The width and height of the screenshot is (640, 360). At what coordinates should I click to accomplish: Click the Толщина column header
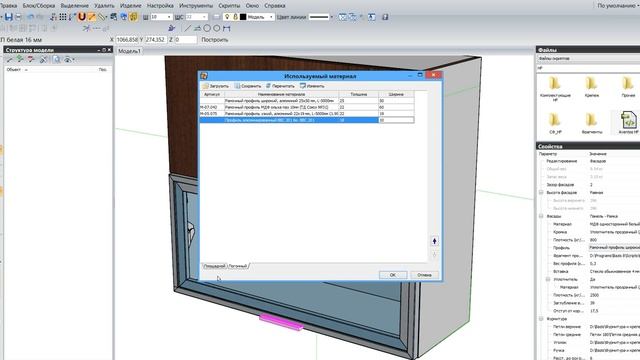[x=358, y=94]
